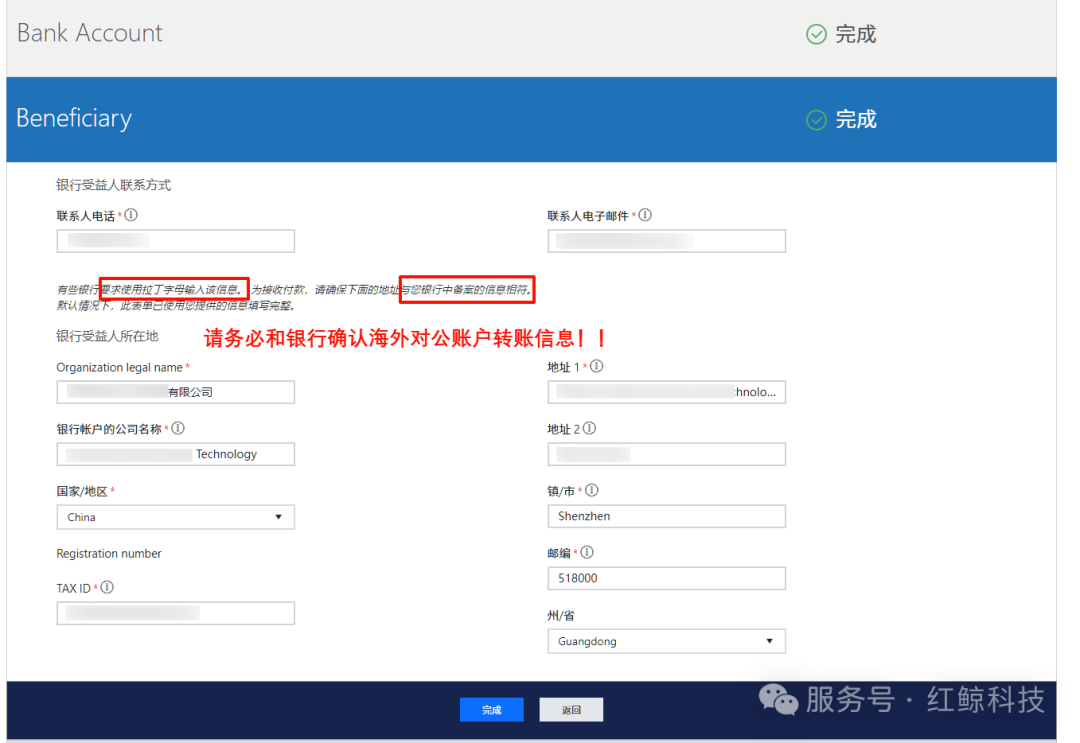Click the 银行受益人所在地 heading
The image size is (1080, 743).
[107, 336]
